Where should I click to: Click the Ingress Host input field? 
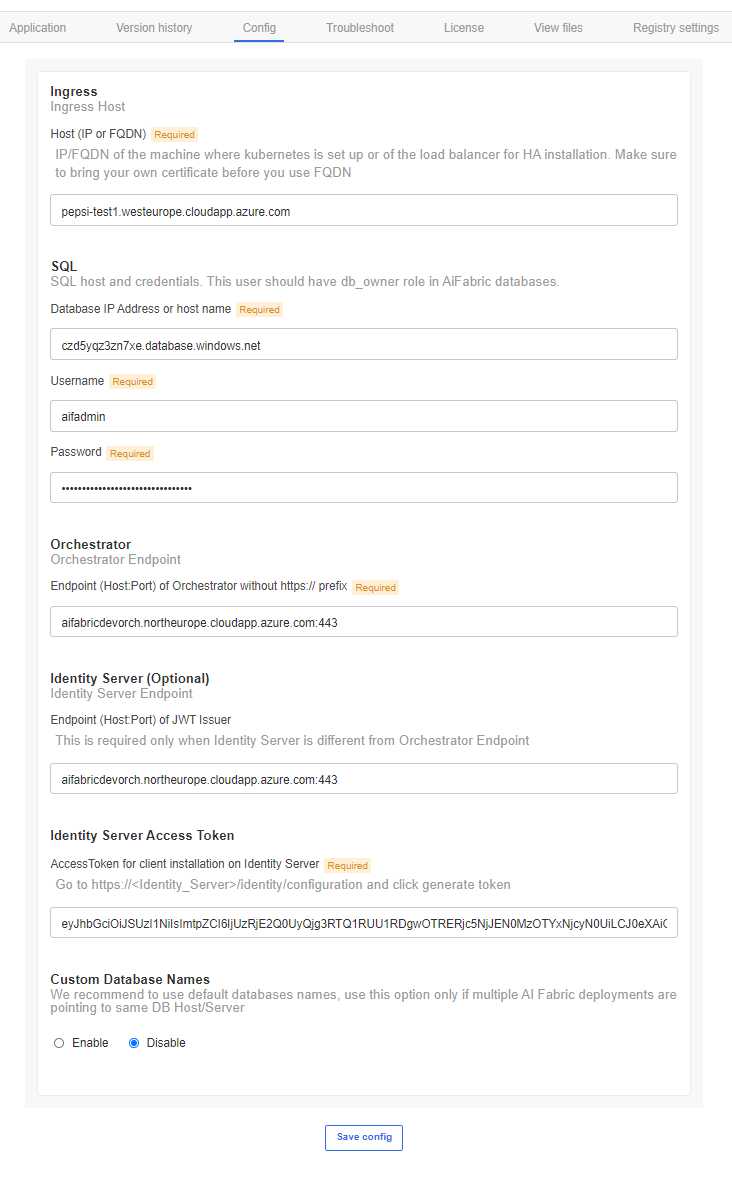[363, 210]
